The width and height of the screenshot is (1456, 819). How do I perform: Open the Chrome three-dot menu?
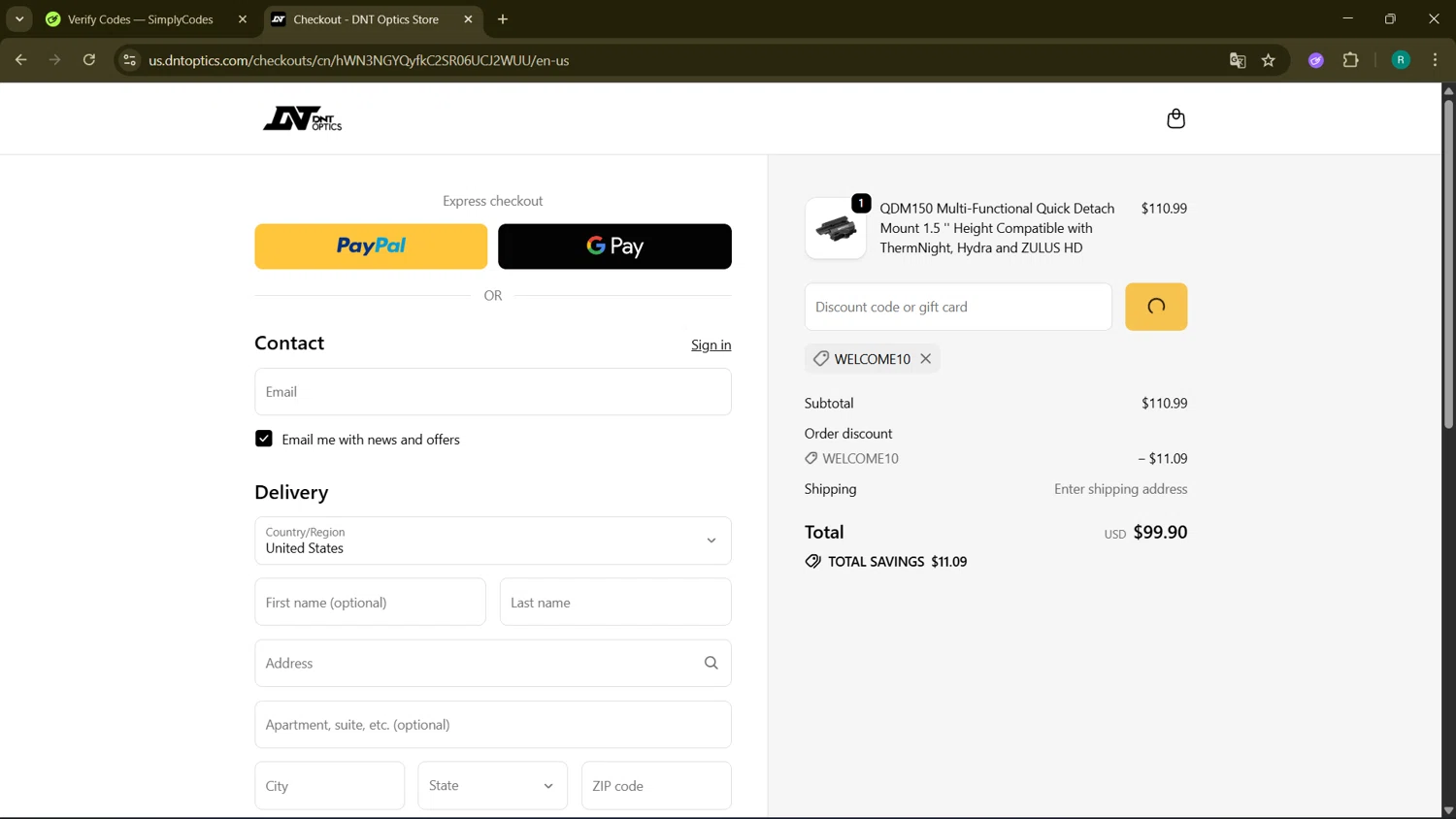(1436, 60)
